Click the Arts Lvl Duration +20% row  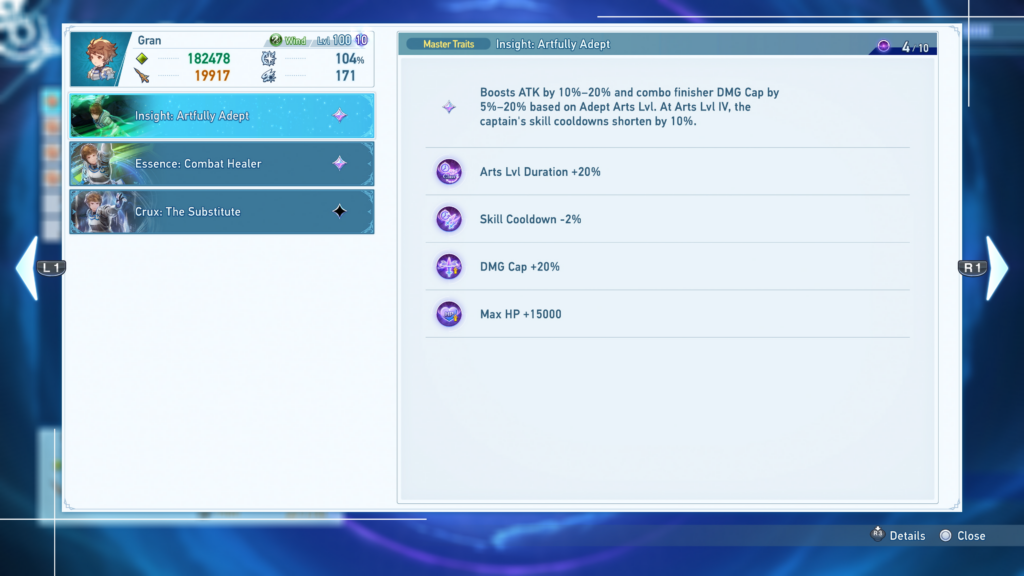point(667,172)
